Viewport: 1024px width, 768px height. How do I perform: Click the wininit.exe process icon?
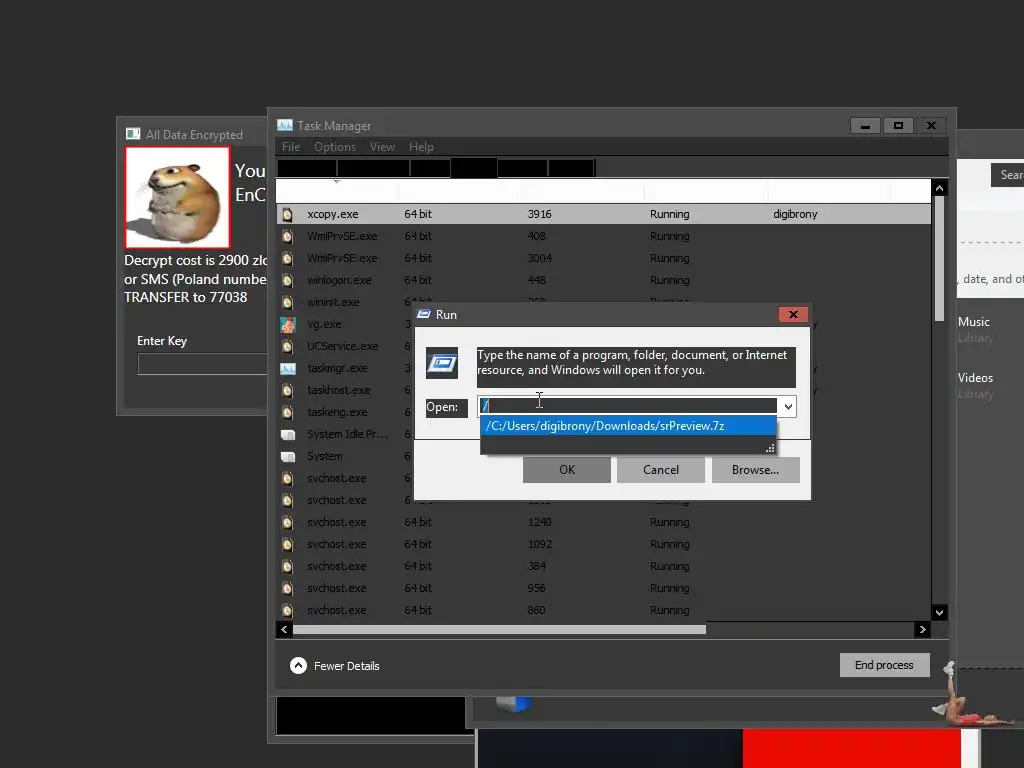(x=287, y=302)
